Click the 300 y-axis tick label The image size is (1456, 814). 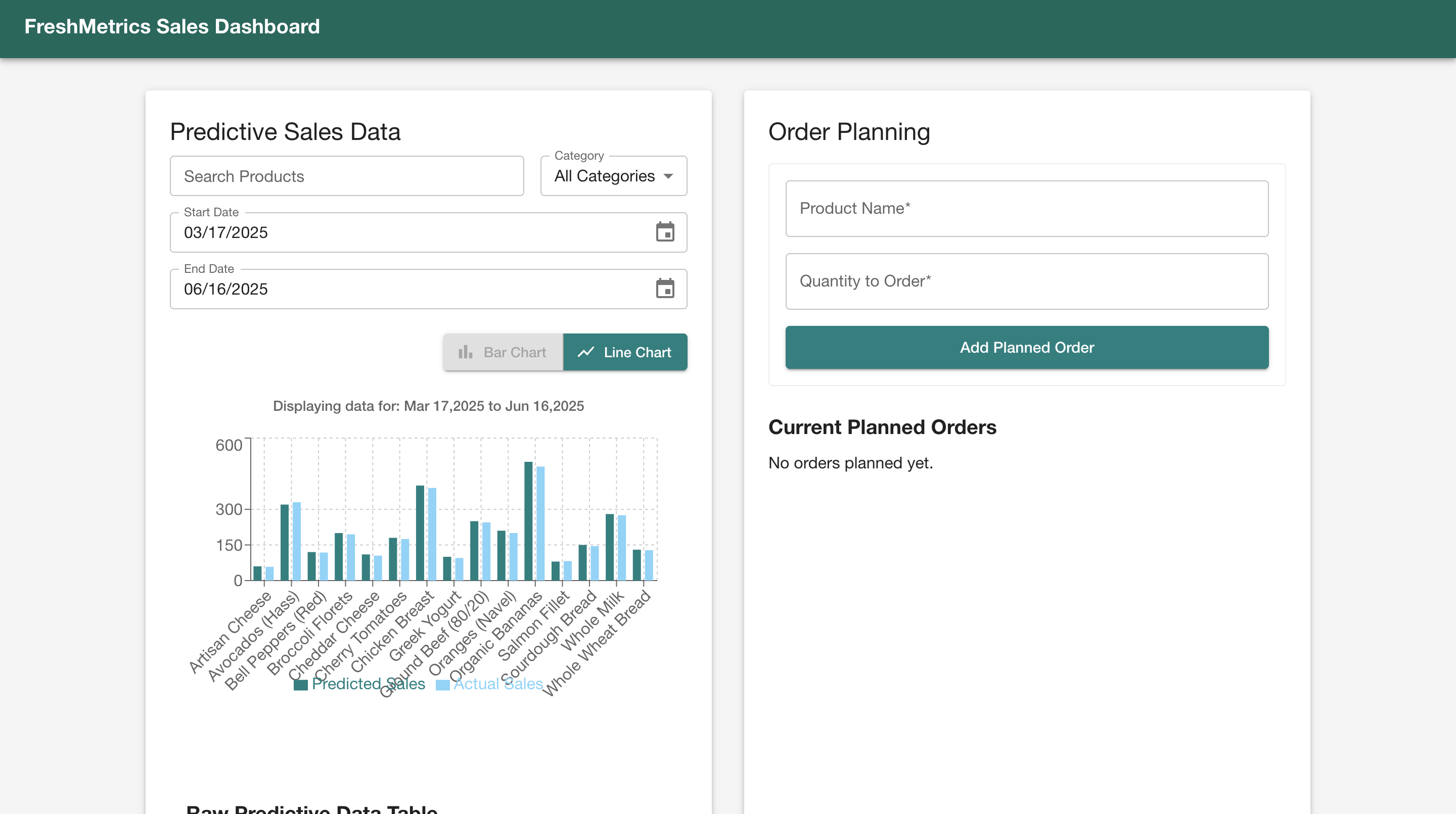(x=229, y=509)
